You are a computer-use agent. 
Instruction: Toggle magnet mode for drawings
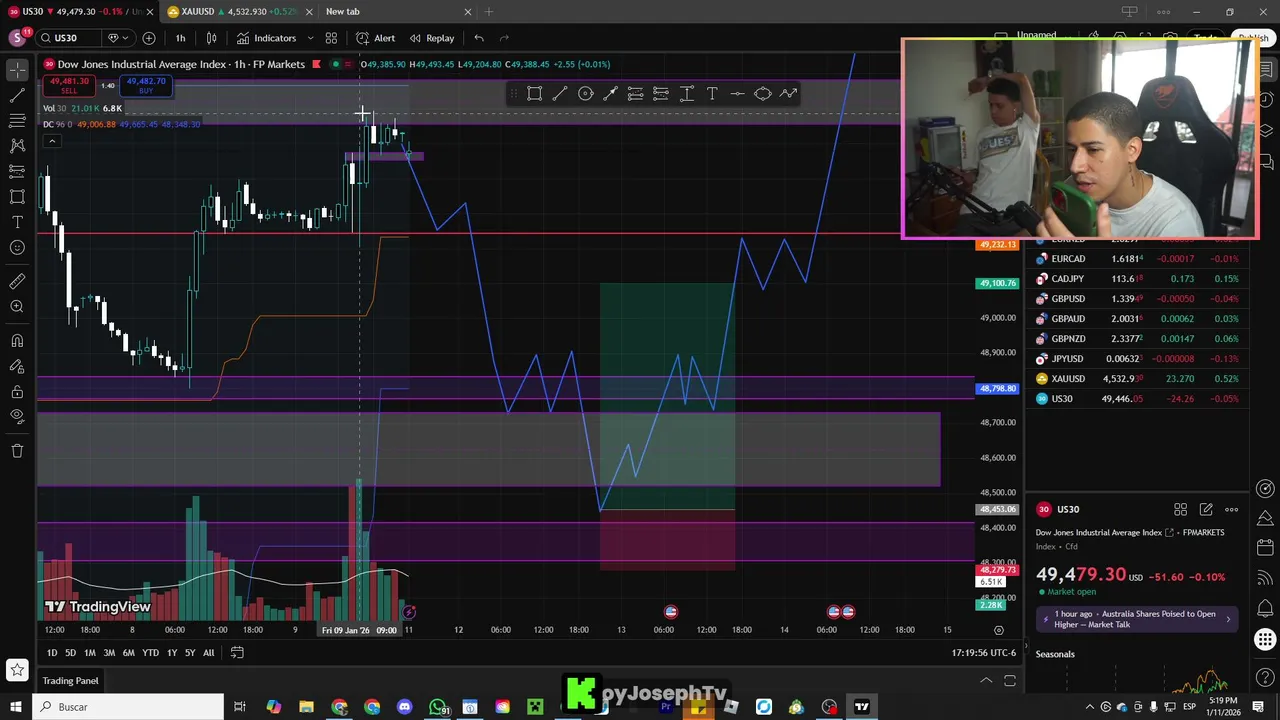tap(17, 341)
